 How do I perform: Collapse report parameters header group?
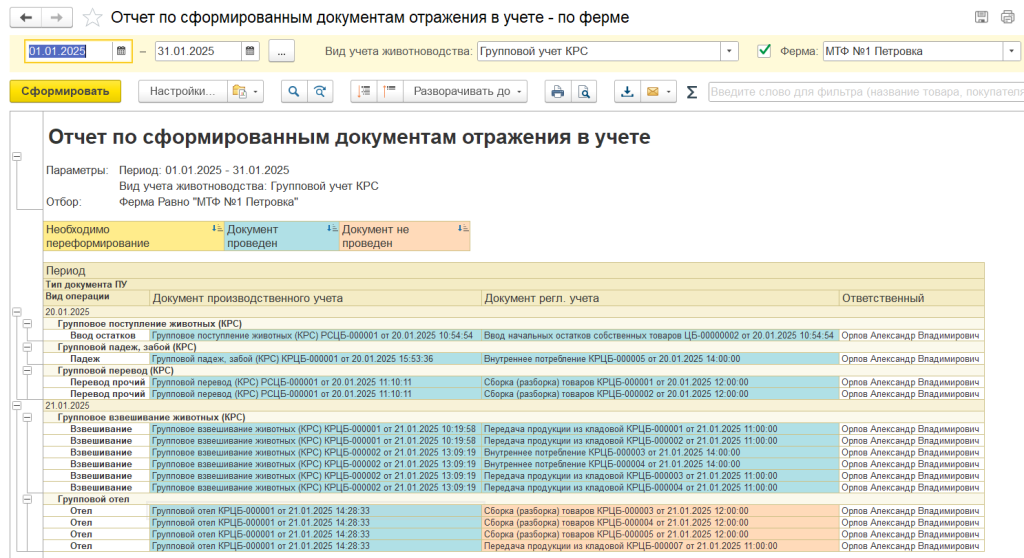point(17,156)
